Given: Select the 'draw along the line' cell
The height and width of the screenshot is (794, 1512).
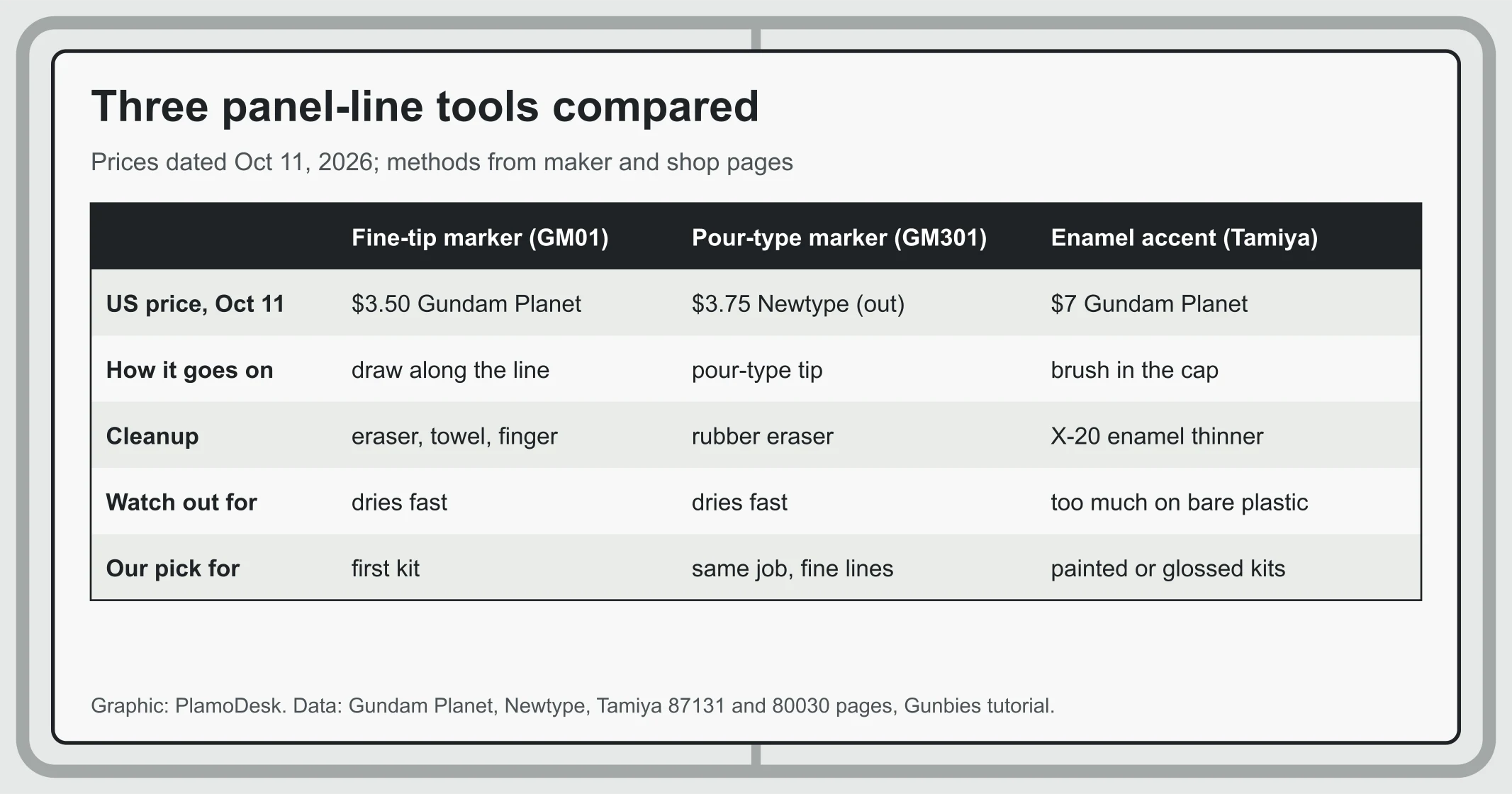Looking at the screenshot, I should pyautogui.click(x=450, y=370).
